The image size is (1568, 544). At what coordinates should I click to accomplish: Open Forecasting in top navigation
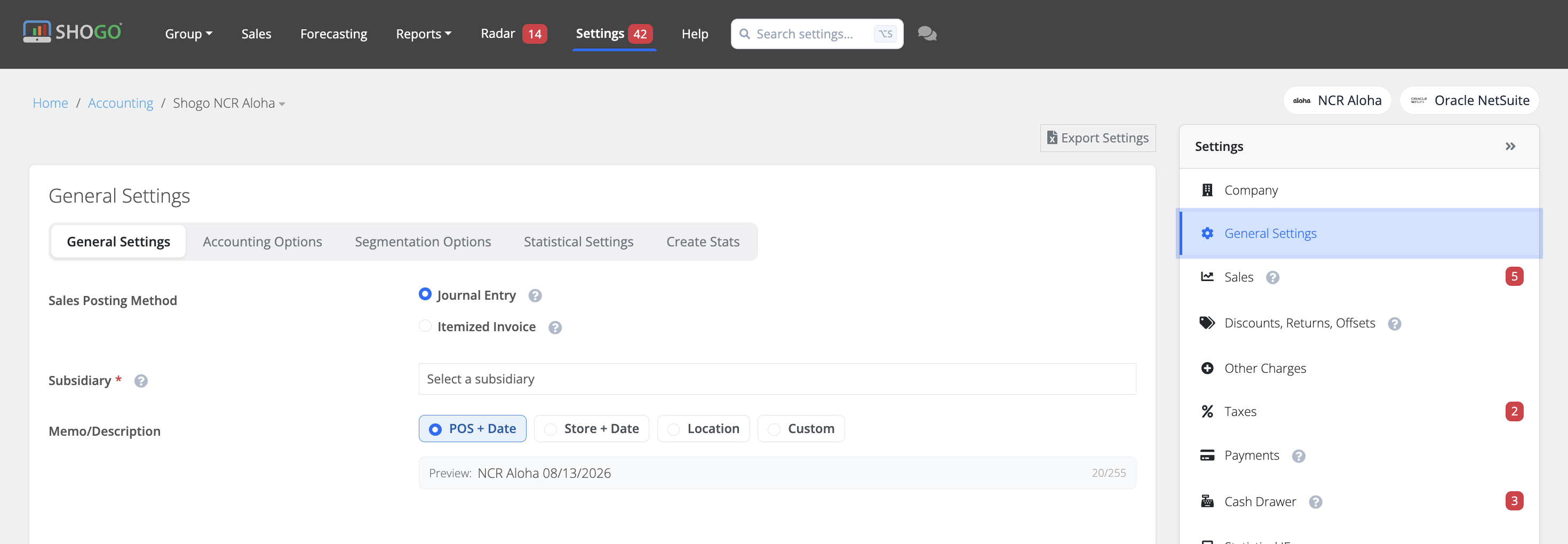click(x=333, y=34)
